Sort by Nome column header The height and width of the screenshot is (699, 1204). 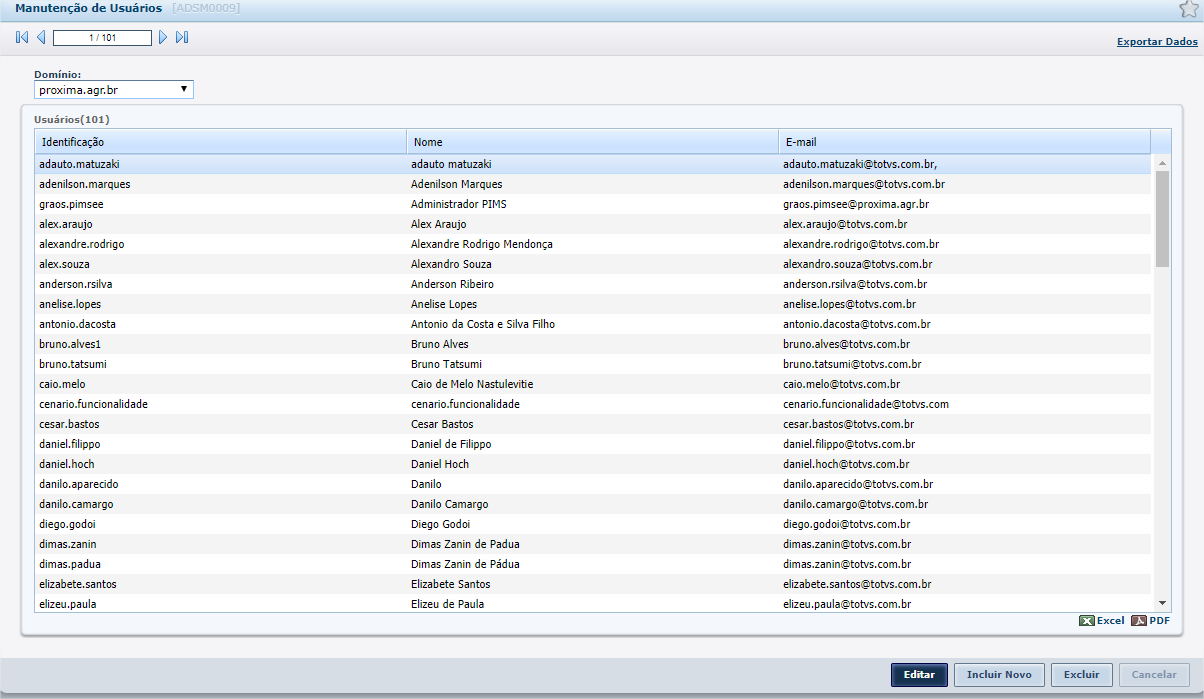pos(592,142)
